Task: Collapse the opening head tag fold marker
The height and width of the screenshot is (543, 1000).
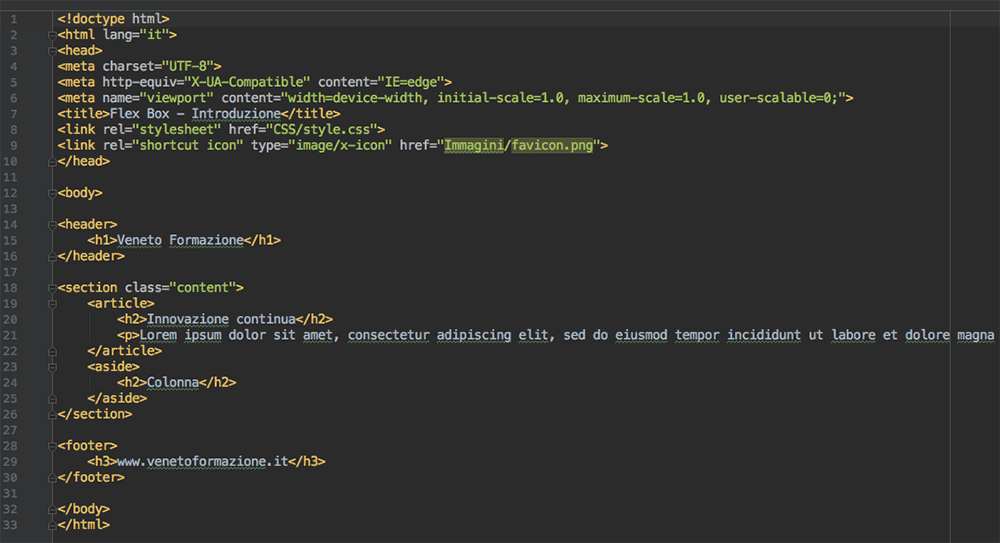Action: [52, 51]
